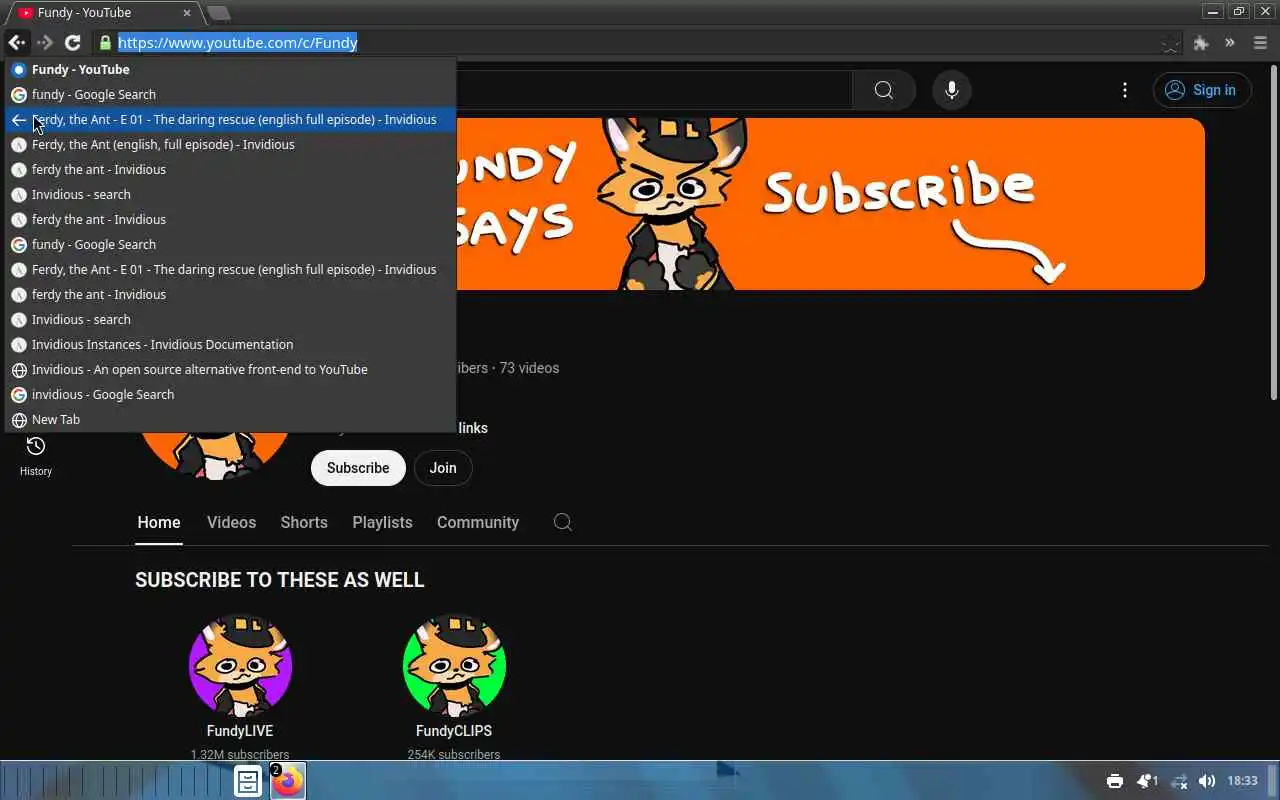Open the FundyLIVE channel avatar
Image resolution: width=1280 pixels, height=800 pixels.
pyautogui.click(x=240, y=666)
